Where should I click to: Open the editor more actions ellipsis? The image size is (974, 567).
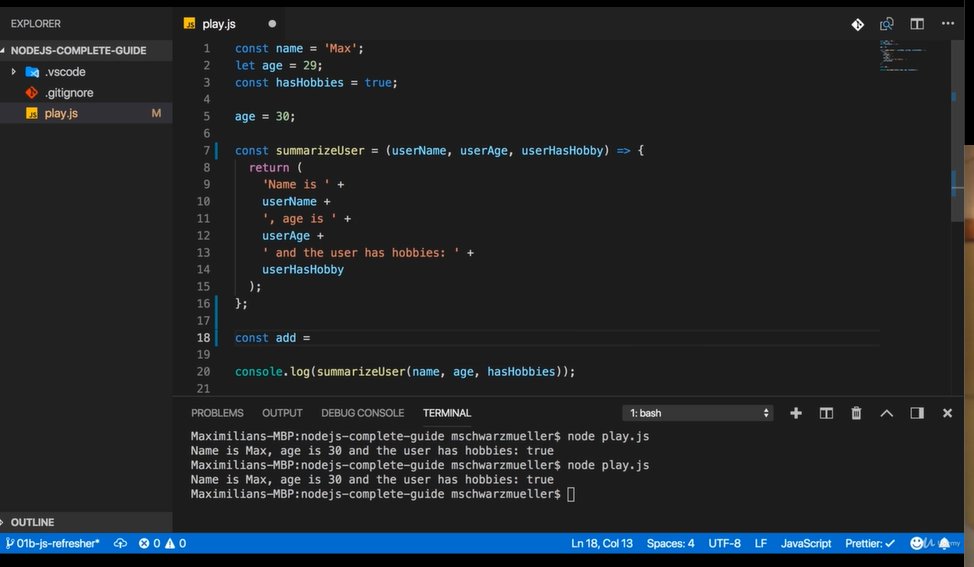tap(947, 24)
